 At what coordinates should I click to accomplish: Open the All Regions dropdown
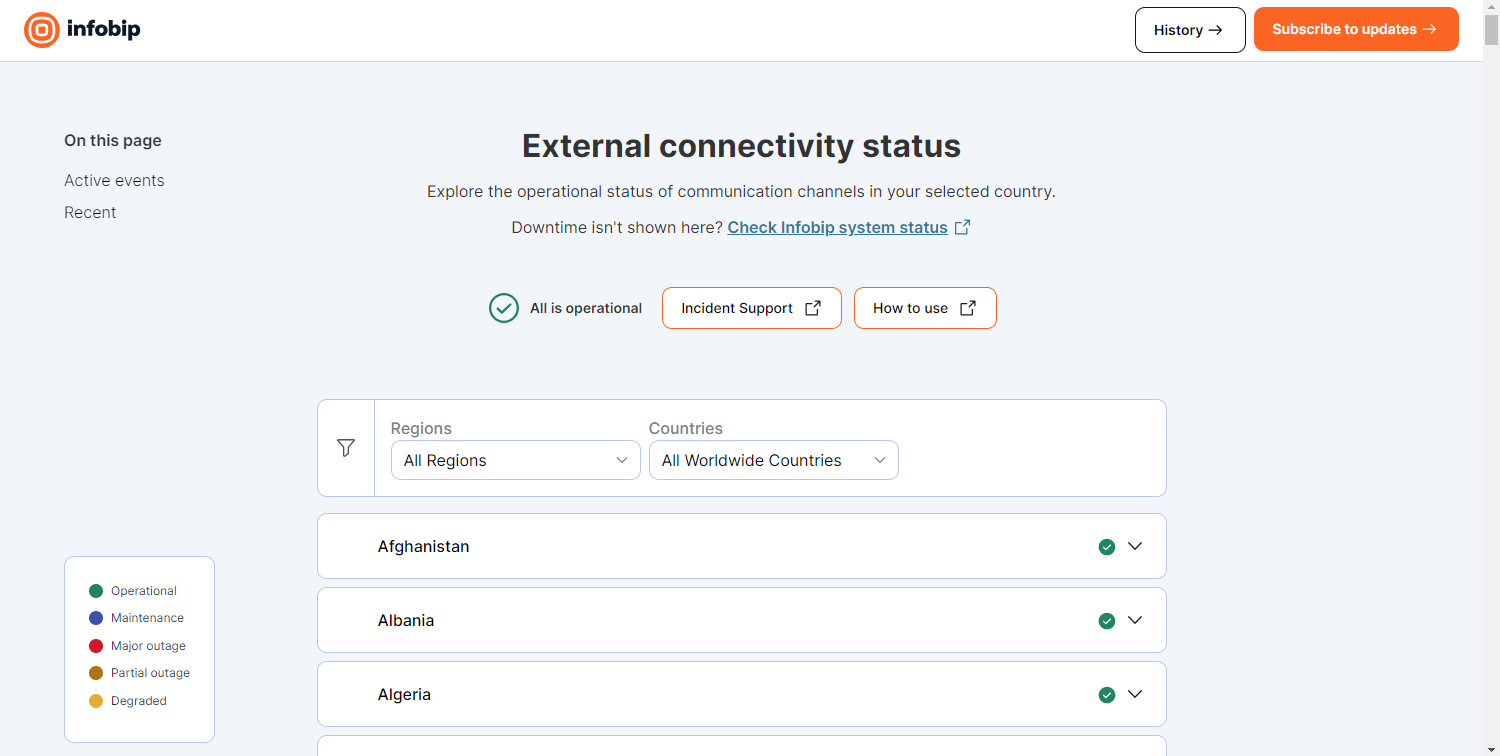point(516,460)
